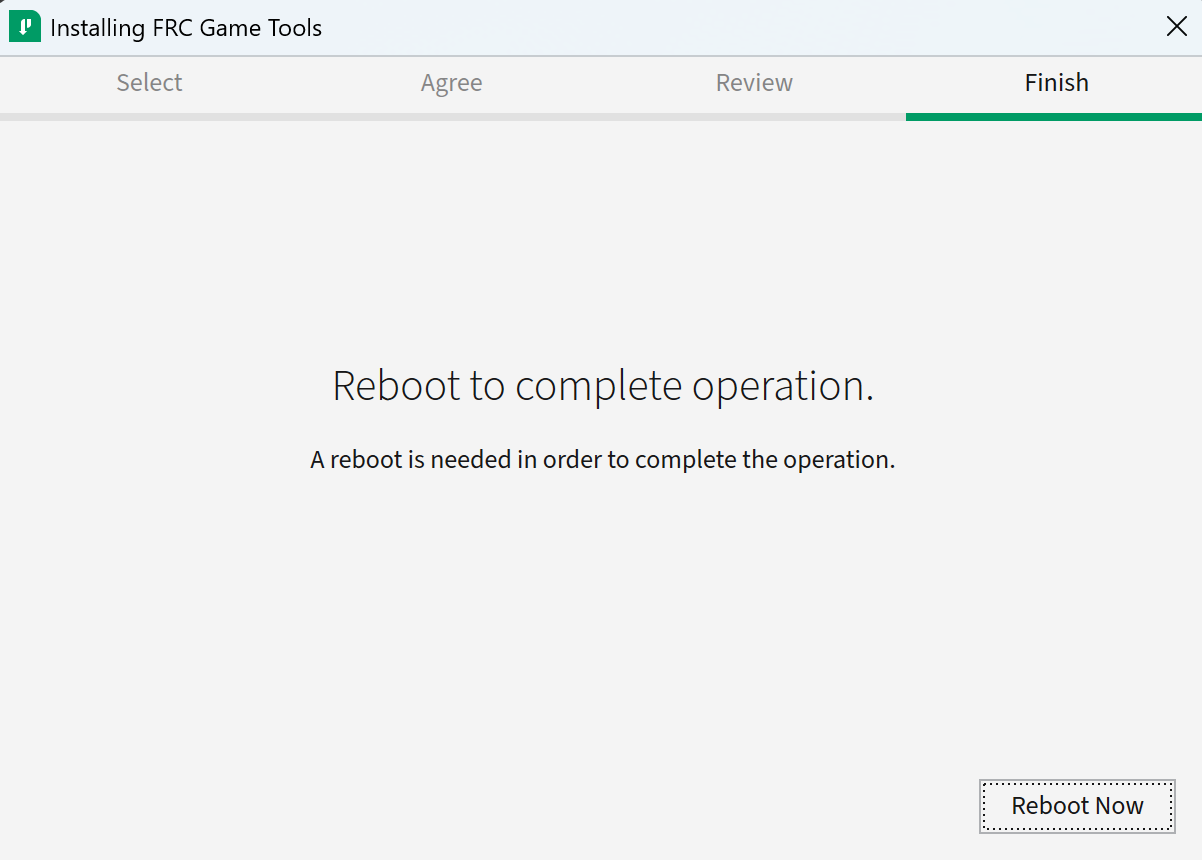Close the FRC Game Tools installer window

point(1176,26)
